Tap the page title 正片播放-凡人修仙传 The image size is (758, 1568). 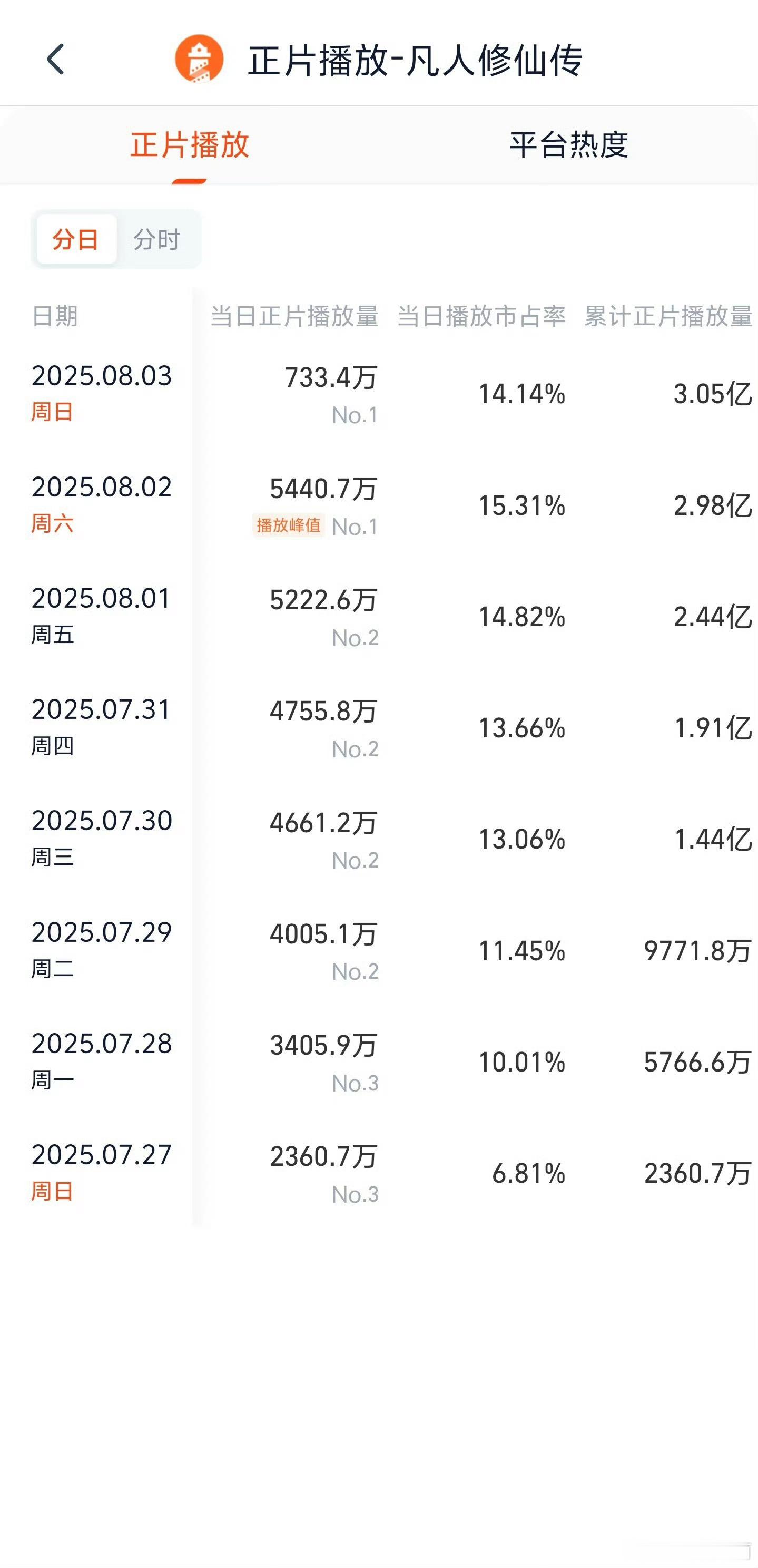click(x=416, y=60)
